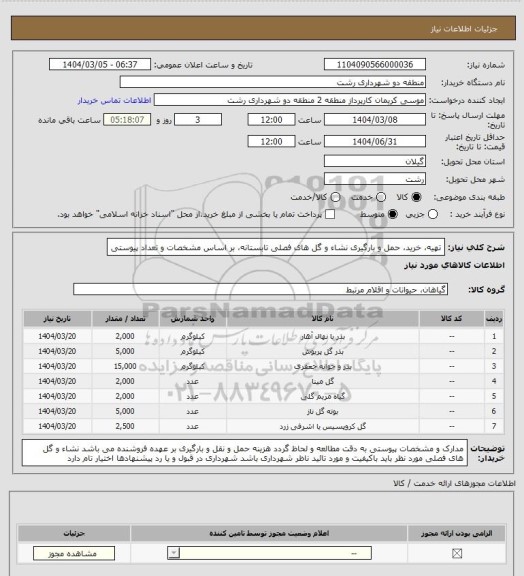This screenshot has width=524, height=576.
Task: Click the request creator field
Action: pyautogui.click(x=290, y=100)
